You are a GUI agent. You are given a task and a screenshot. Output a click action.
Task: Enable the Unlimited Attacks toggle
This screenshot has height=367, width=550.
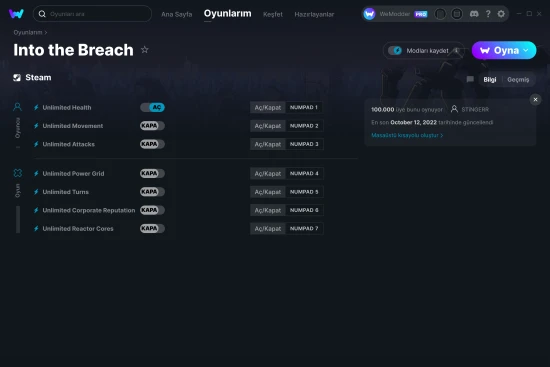[x=152, y=144]
